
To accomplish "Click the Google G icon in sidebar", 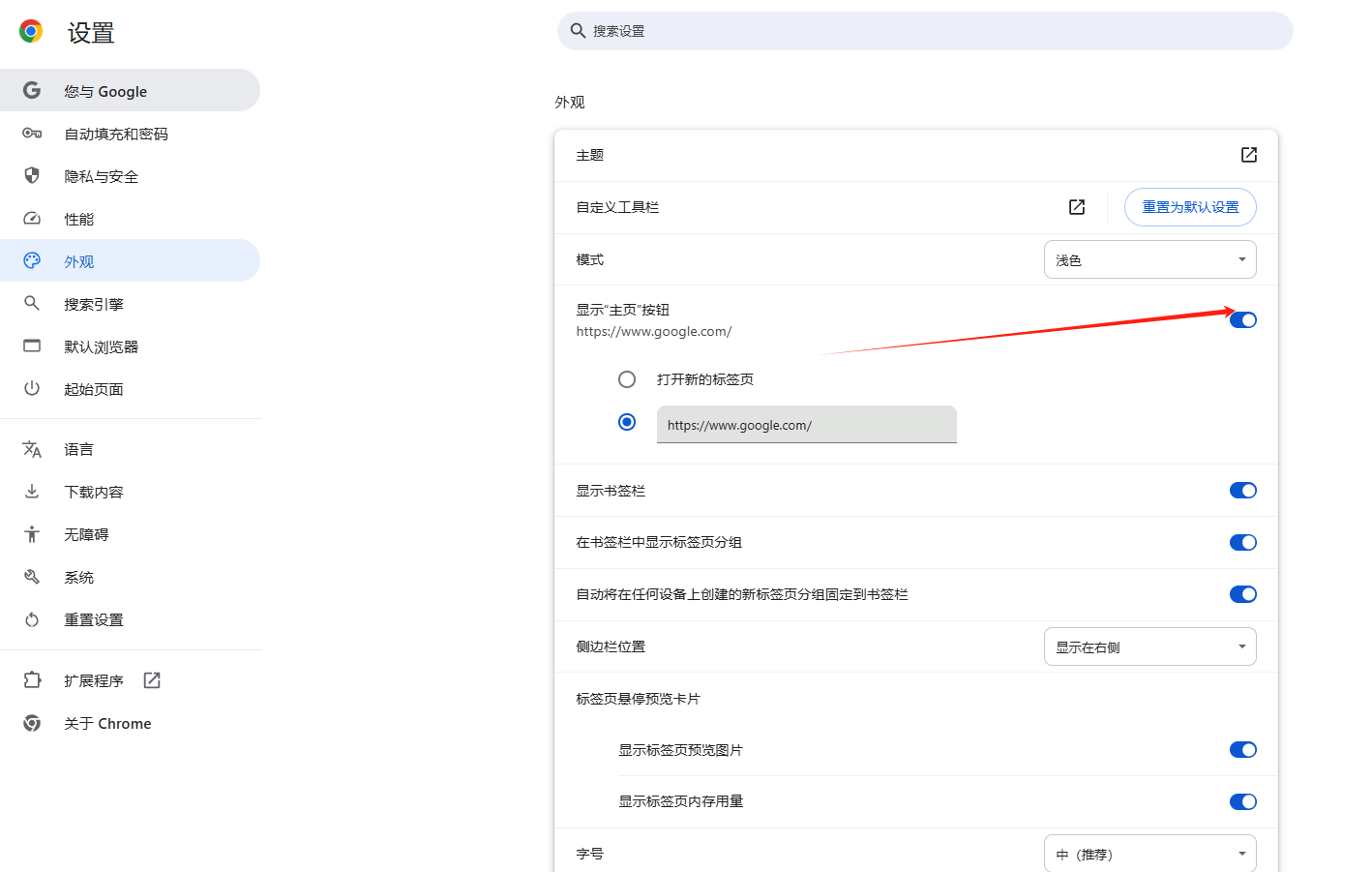I will [x=32, y=90].
